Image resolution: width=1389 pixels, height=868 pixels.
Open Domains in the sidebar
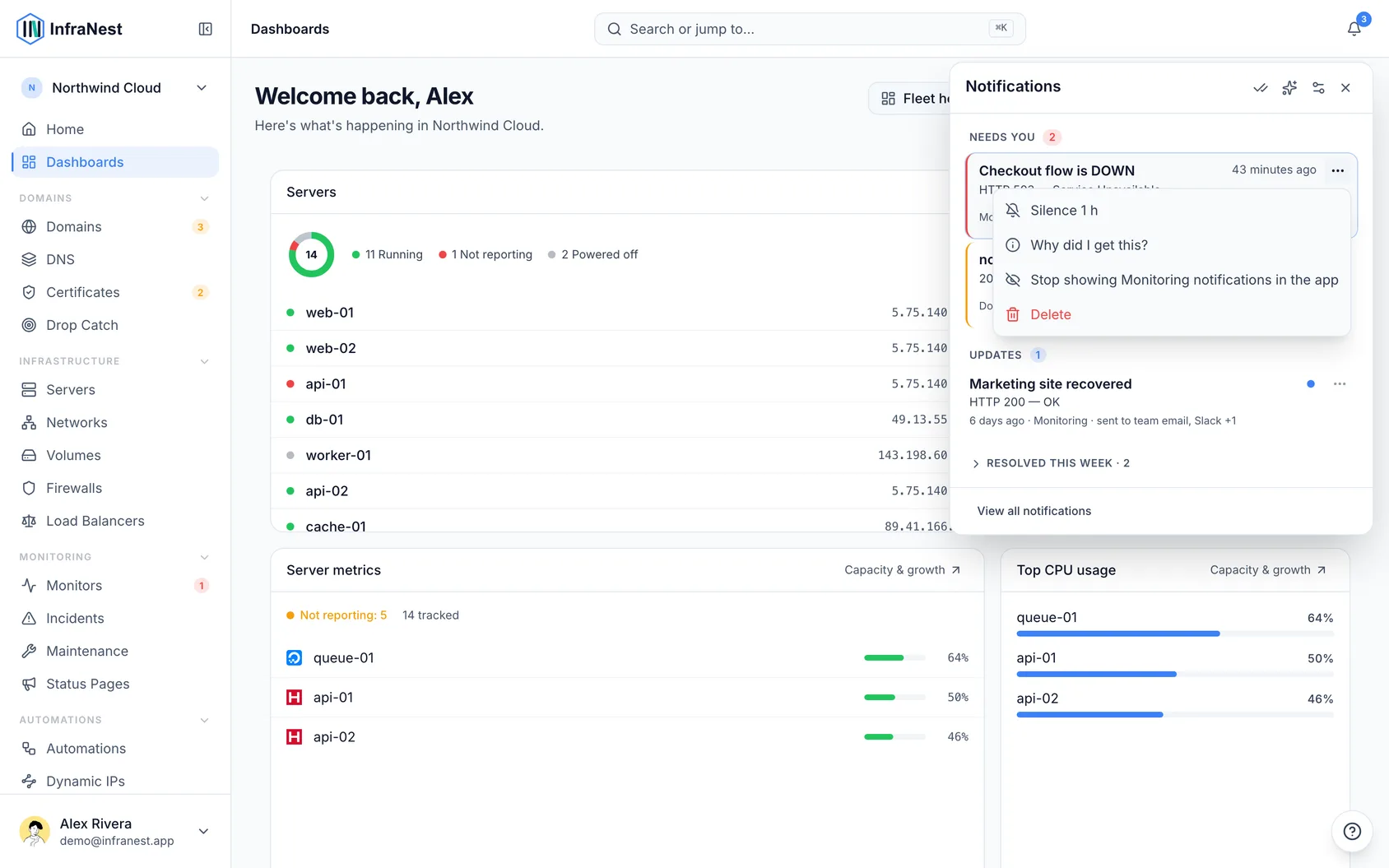point(115,226)
